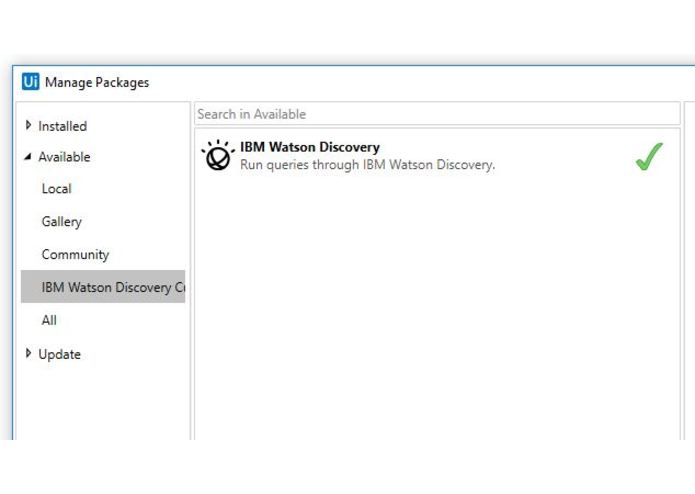Viewport: 695px width, 494px height.
Task: Open the Gallery package source
Action: pos(62,222)
